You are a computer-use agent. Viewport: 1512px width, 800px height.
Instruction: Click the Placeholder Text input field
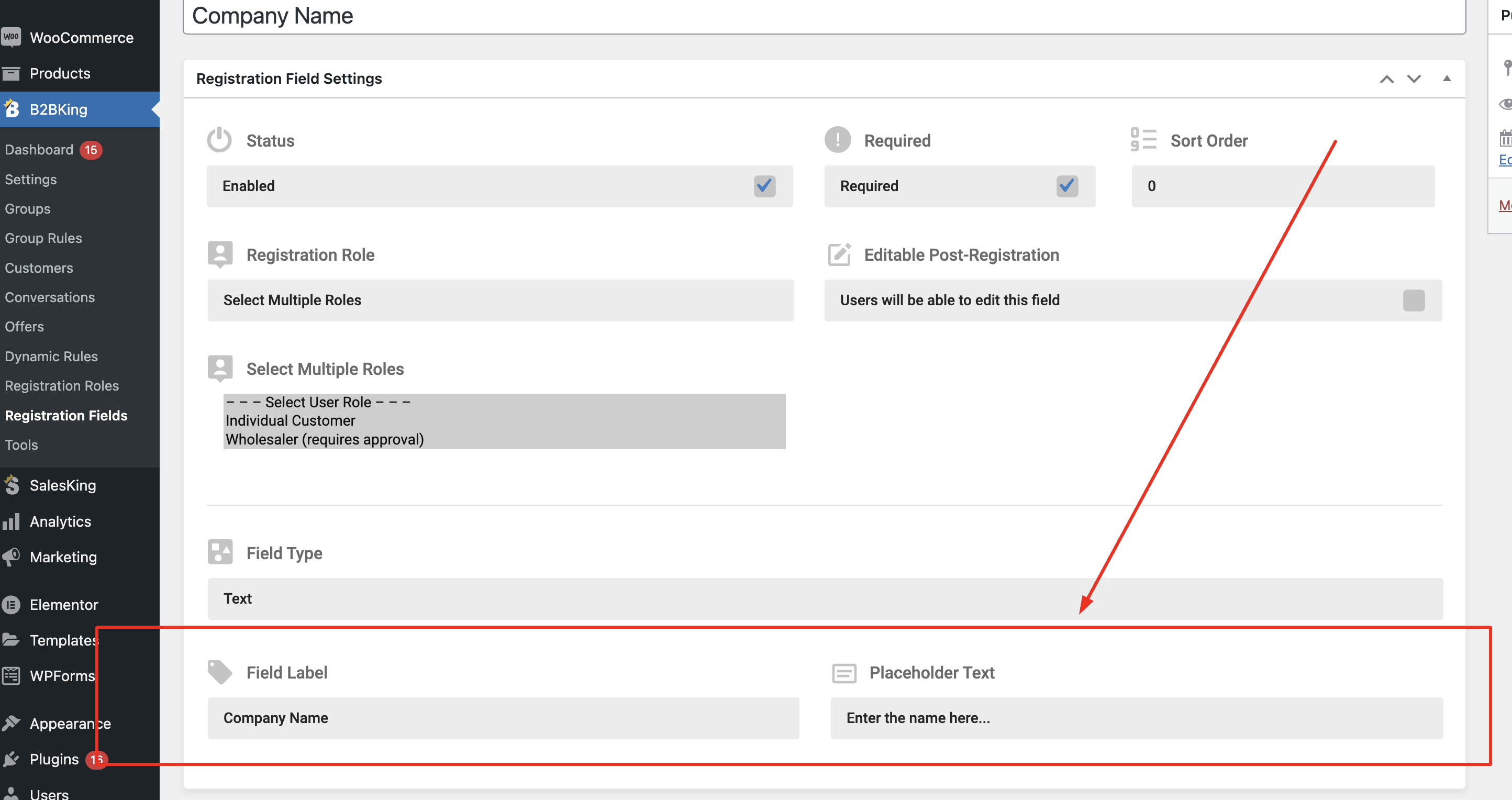click(x=1137, y=718)
